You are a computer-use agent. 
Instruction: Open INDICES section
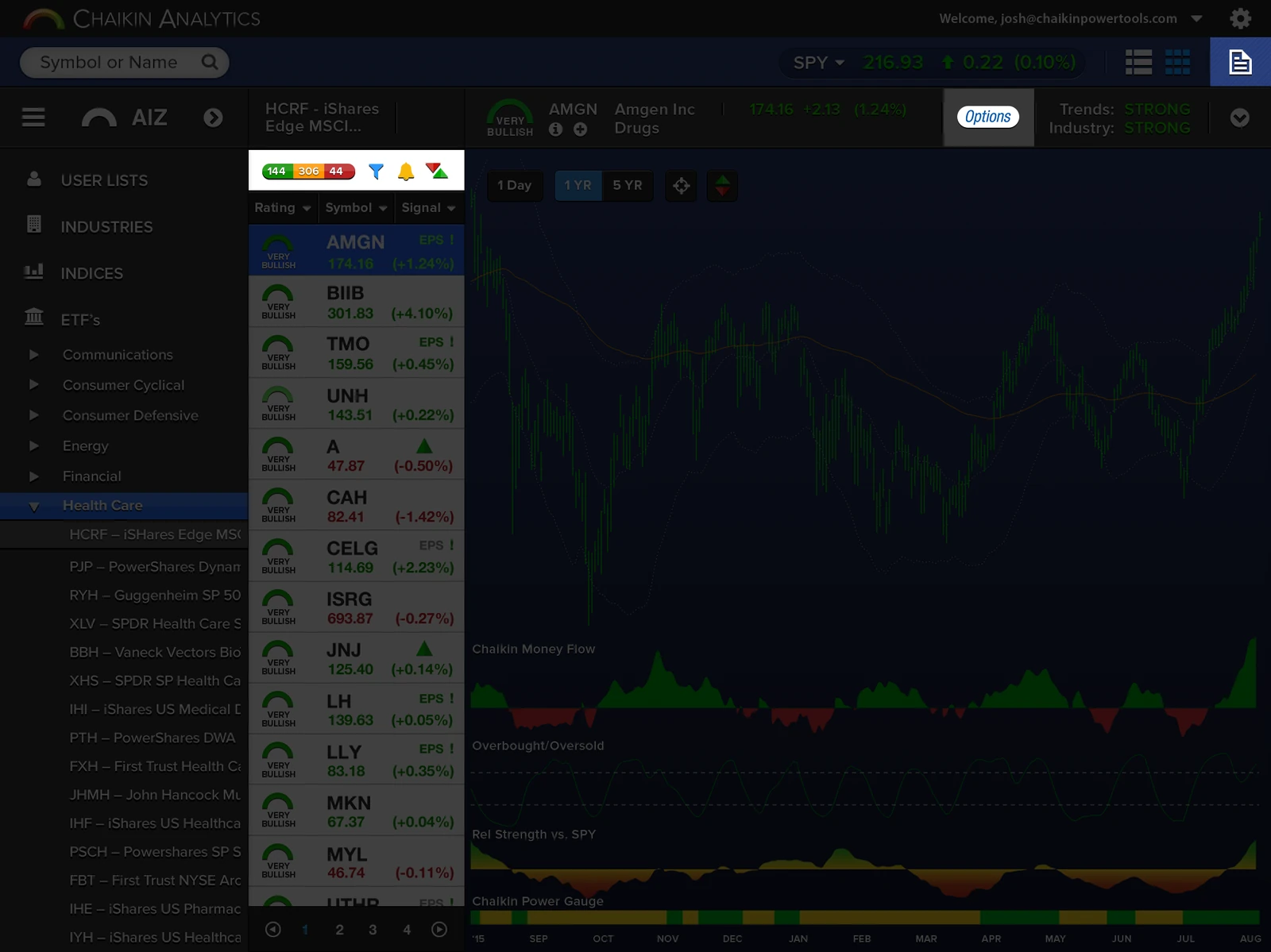(x=91, y=273)
